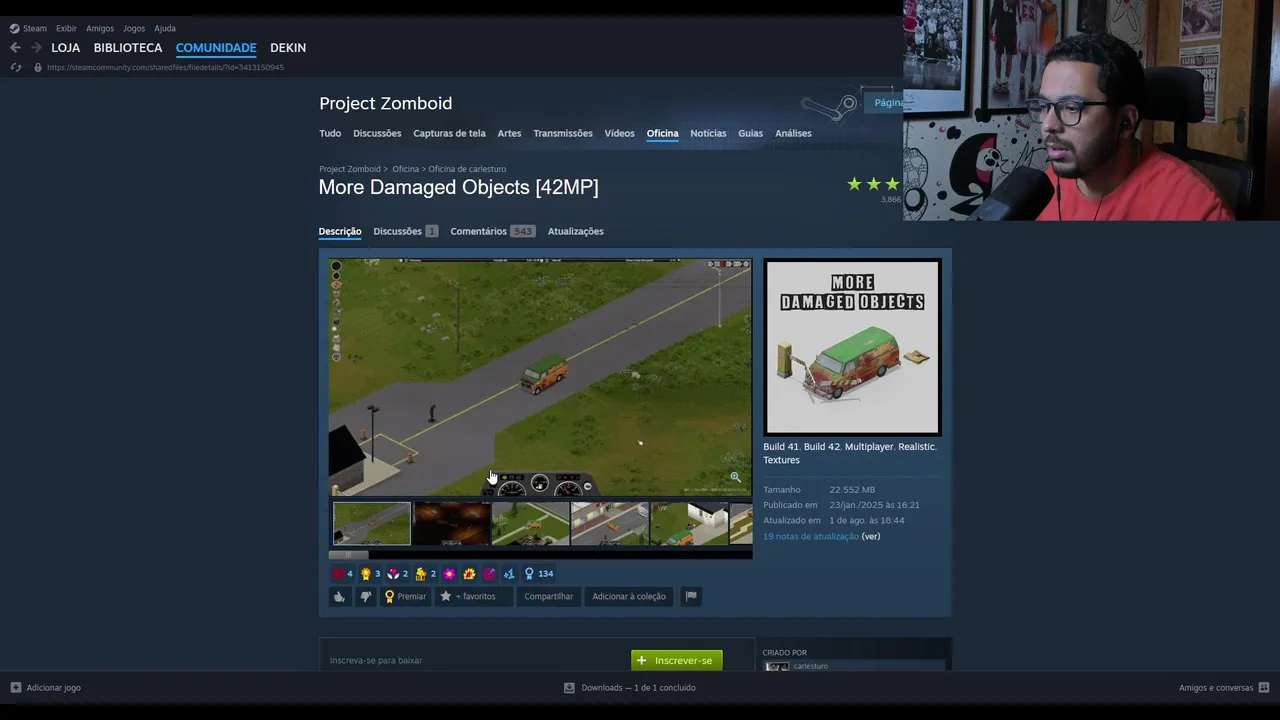Open the Exibir menu
This screenshot has width=1280, height=720.
point(66,28)
